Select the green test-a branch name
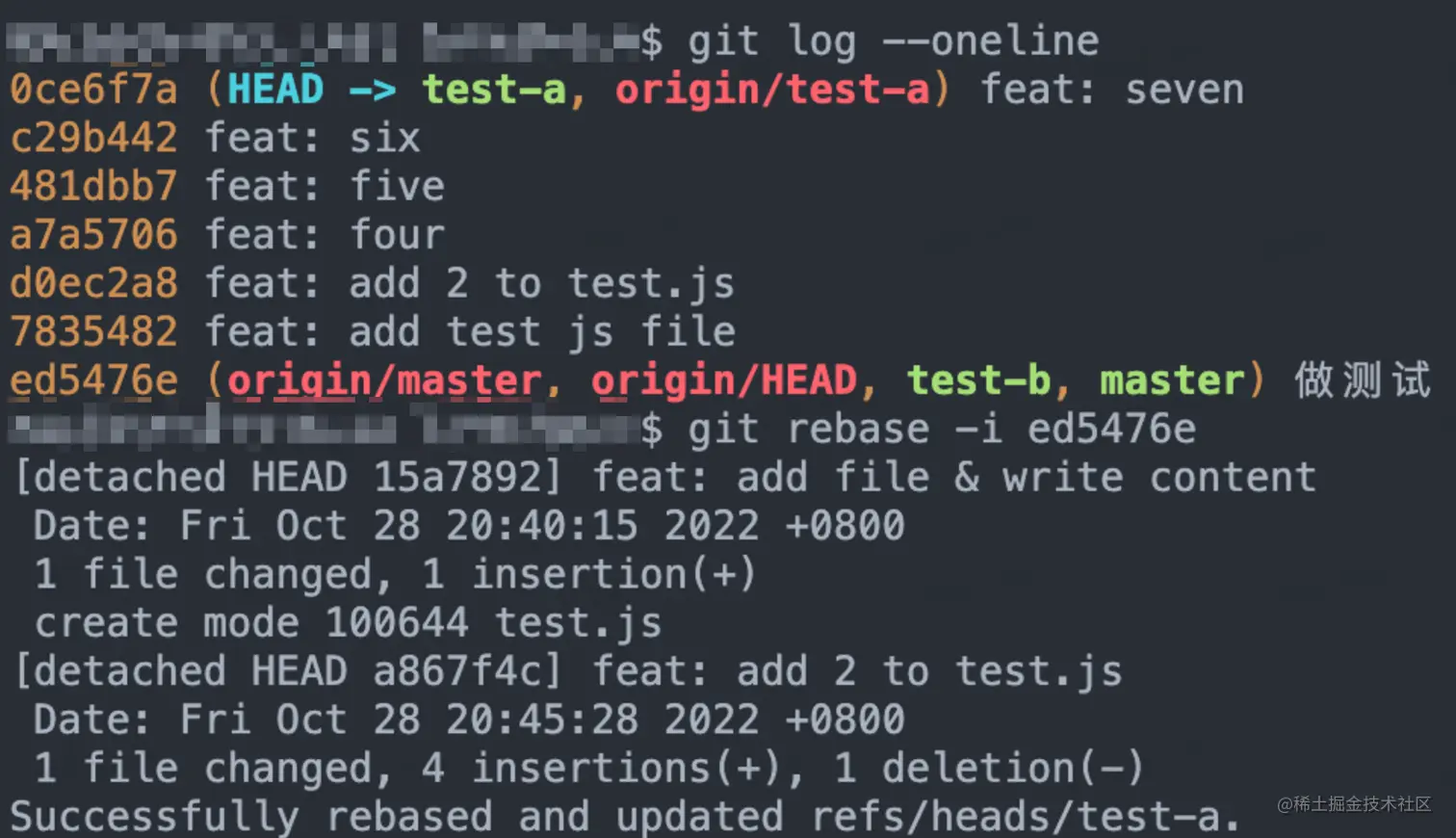Screen dimensions: 1456x838 click(x=494, y=90)
